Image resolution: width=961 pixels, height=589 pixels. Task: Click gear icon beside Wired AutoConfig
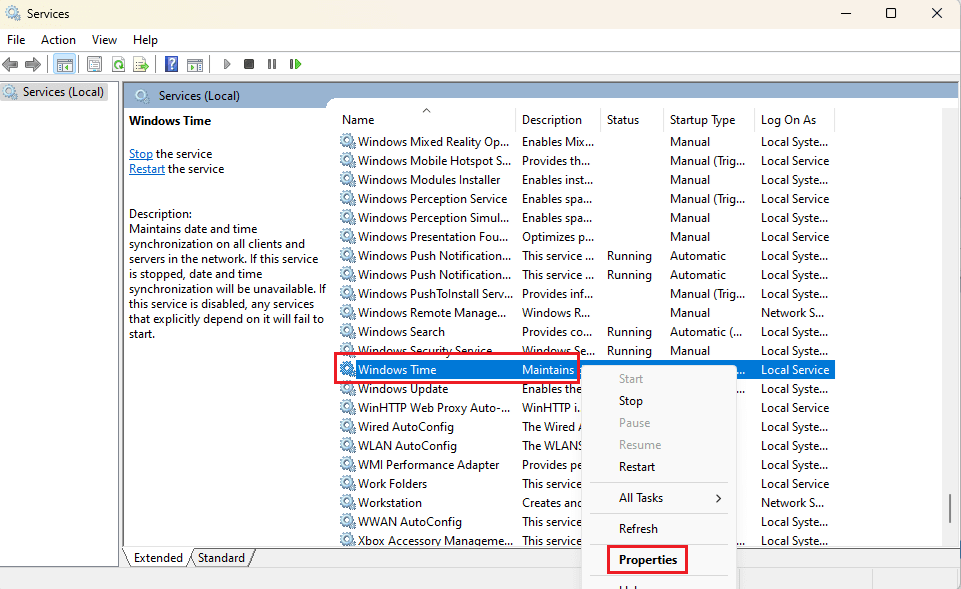point(348,427)
